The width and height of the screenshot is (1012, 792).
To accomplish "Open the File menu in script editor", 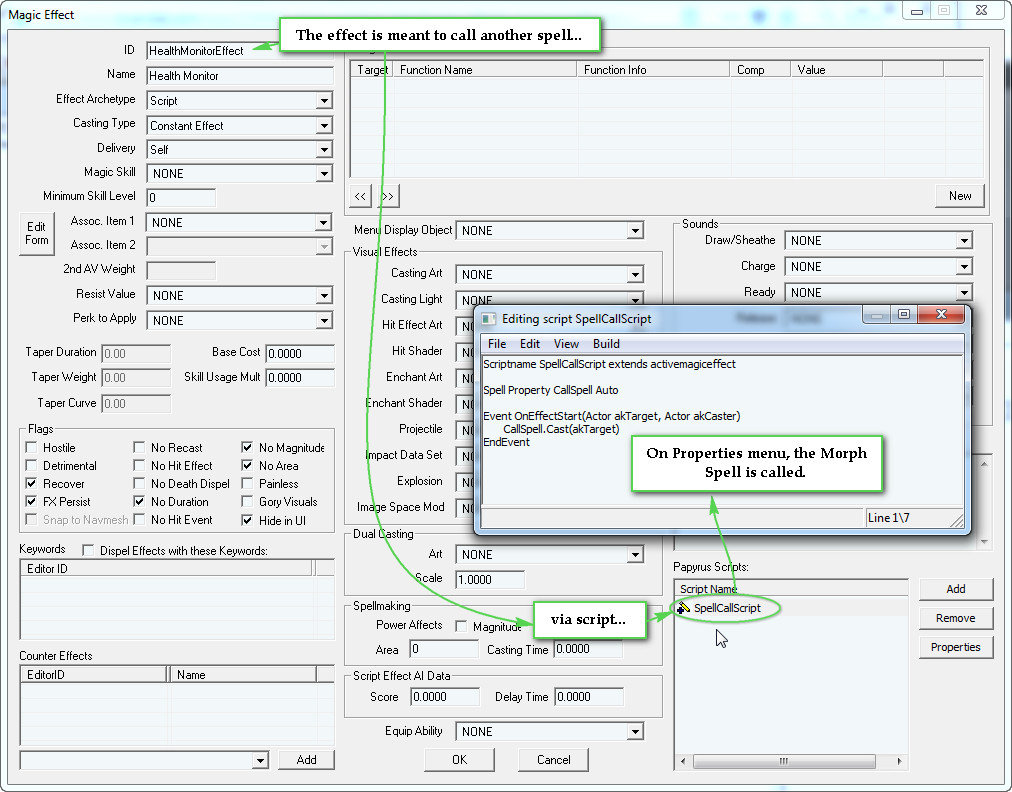I will [x=497, y=343].
